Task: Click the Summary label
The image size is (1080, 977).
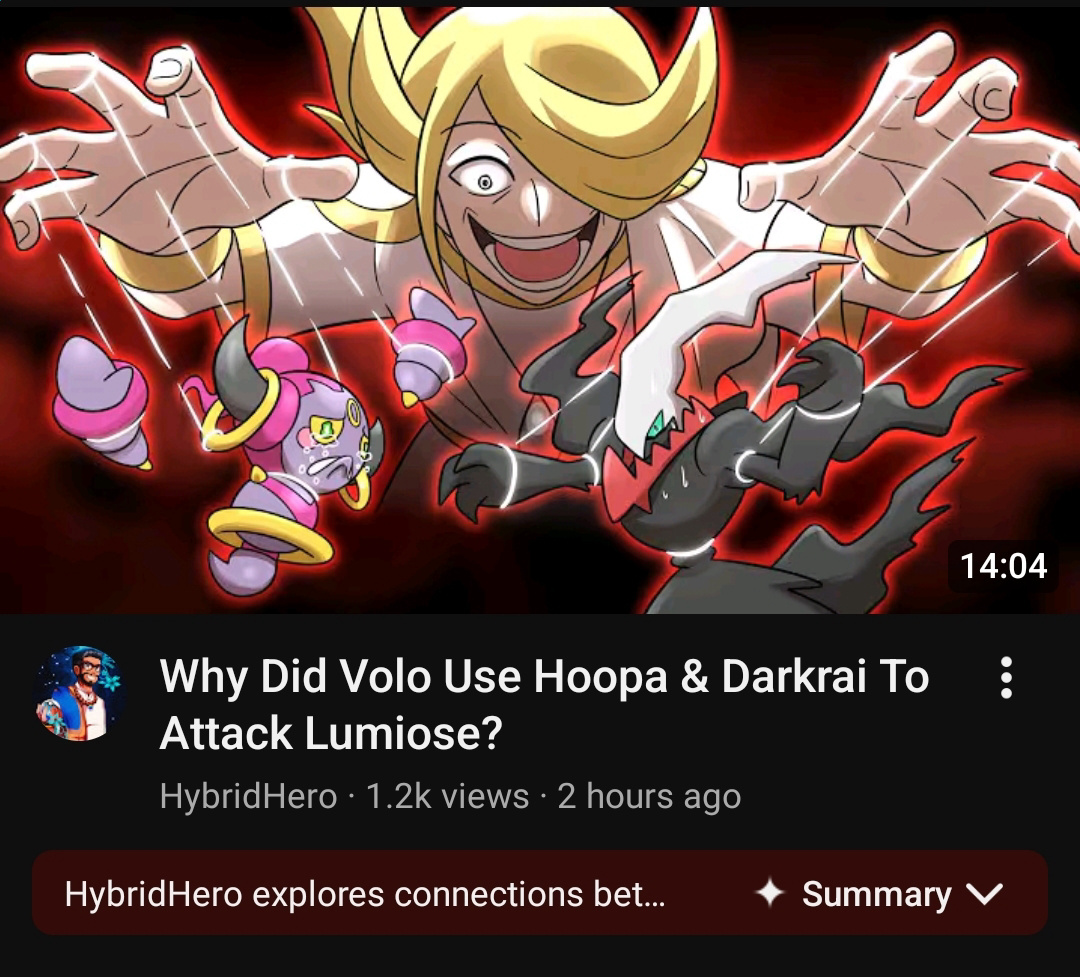Action: [x=876, y=894]
